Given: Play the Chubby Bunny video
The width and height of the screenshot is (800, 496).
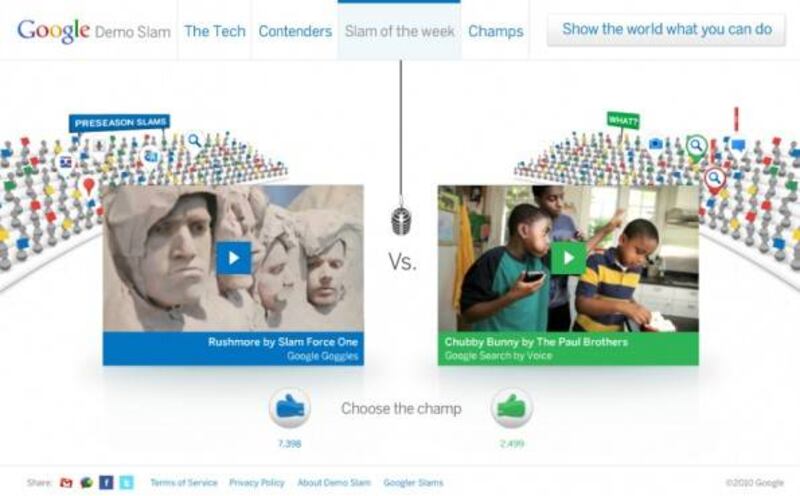Looking at the screenshot, I should 568,258.
